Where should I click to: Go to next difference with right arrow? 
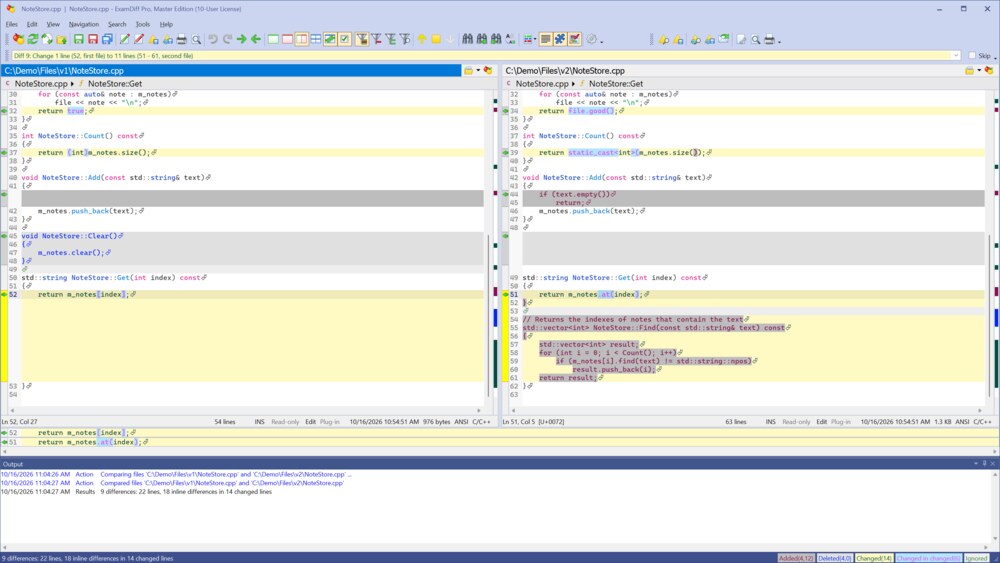point(241,40)
